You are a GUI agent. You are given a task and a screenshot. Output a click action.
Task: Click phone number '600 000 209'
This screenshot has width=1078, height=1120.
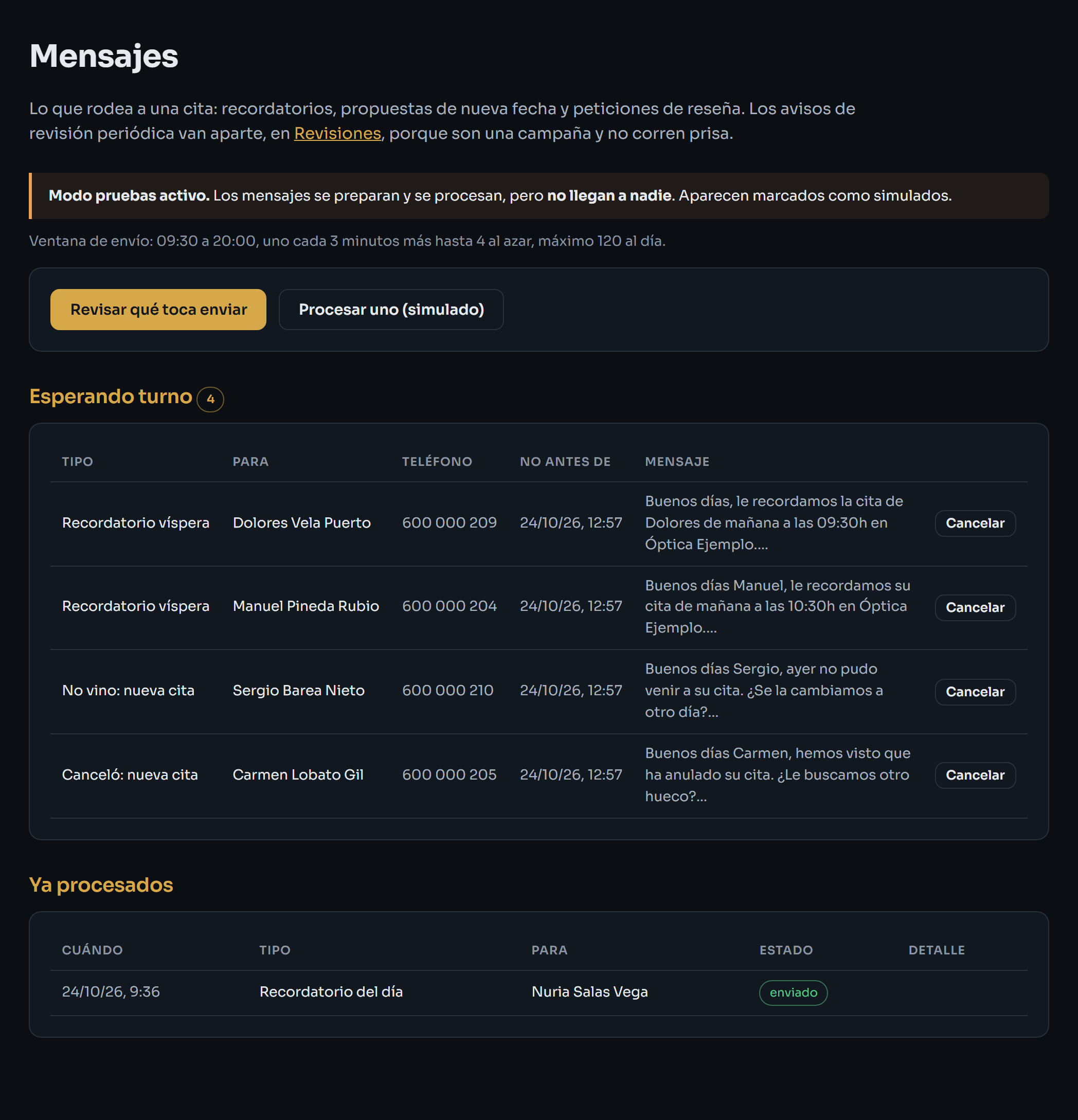point(450,523)
